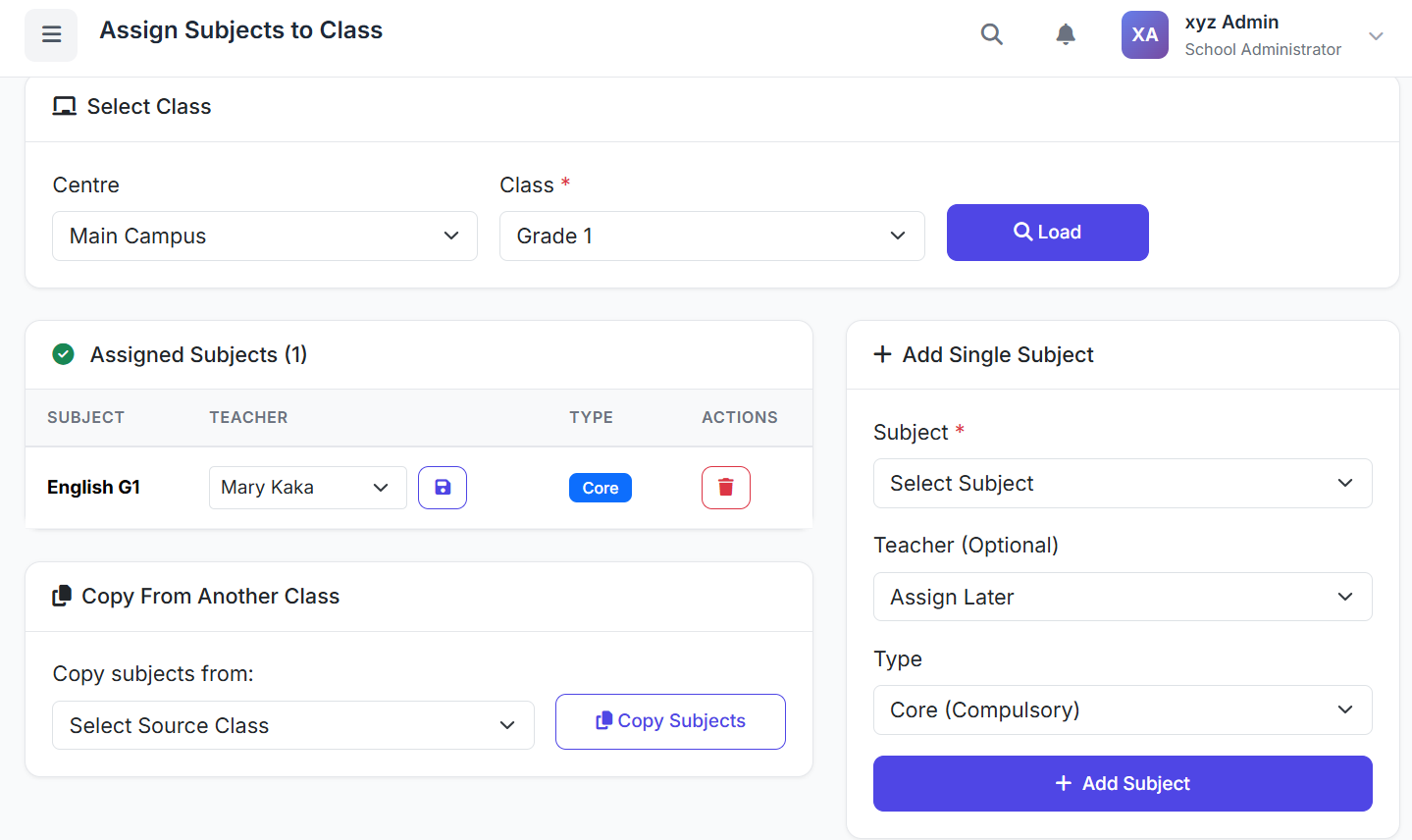Image resolution: width=1412 pixels, height=840 pixels.
Task: Open the Centre dropdown
Action: (x=265, y=236)
